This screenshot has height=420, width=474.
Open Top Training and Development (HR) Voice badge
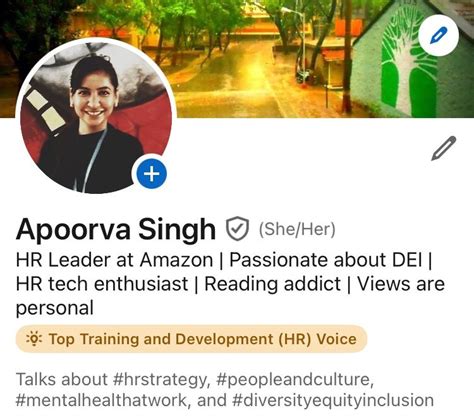[x=191, y=339]
